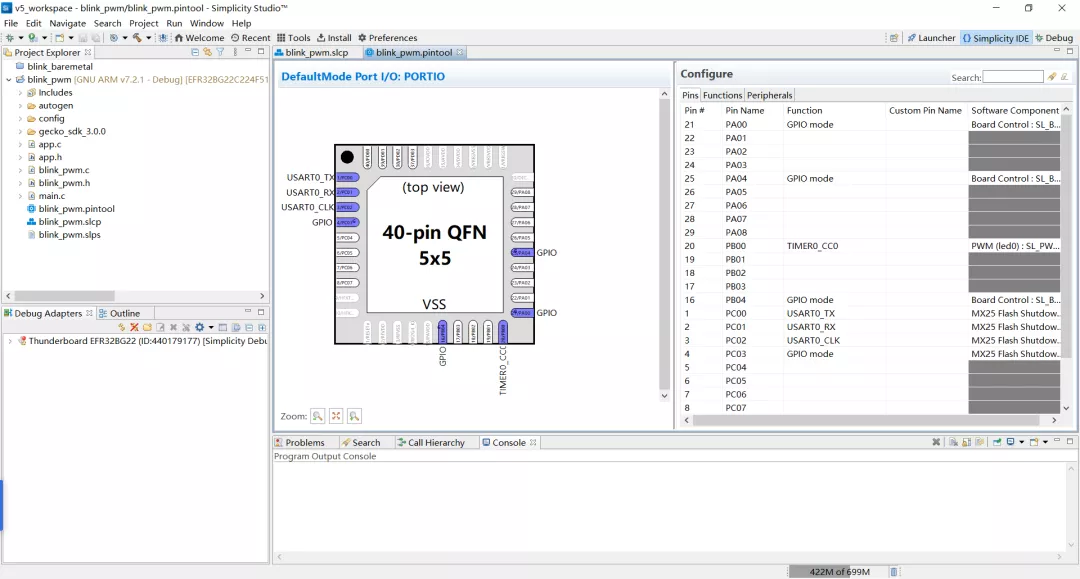Switch to the Functions tab
1080x579 pixels.
coord(723,95)
